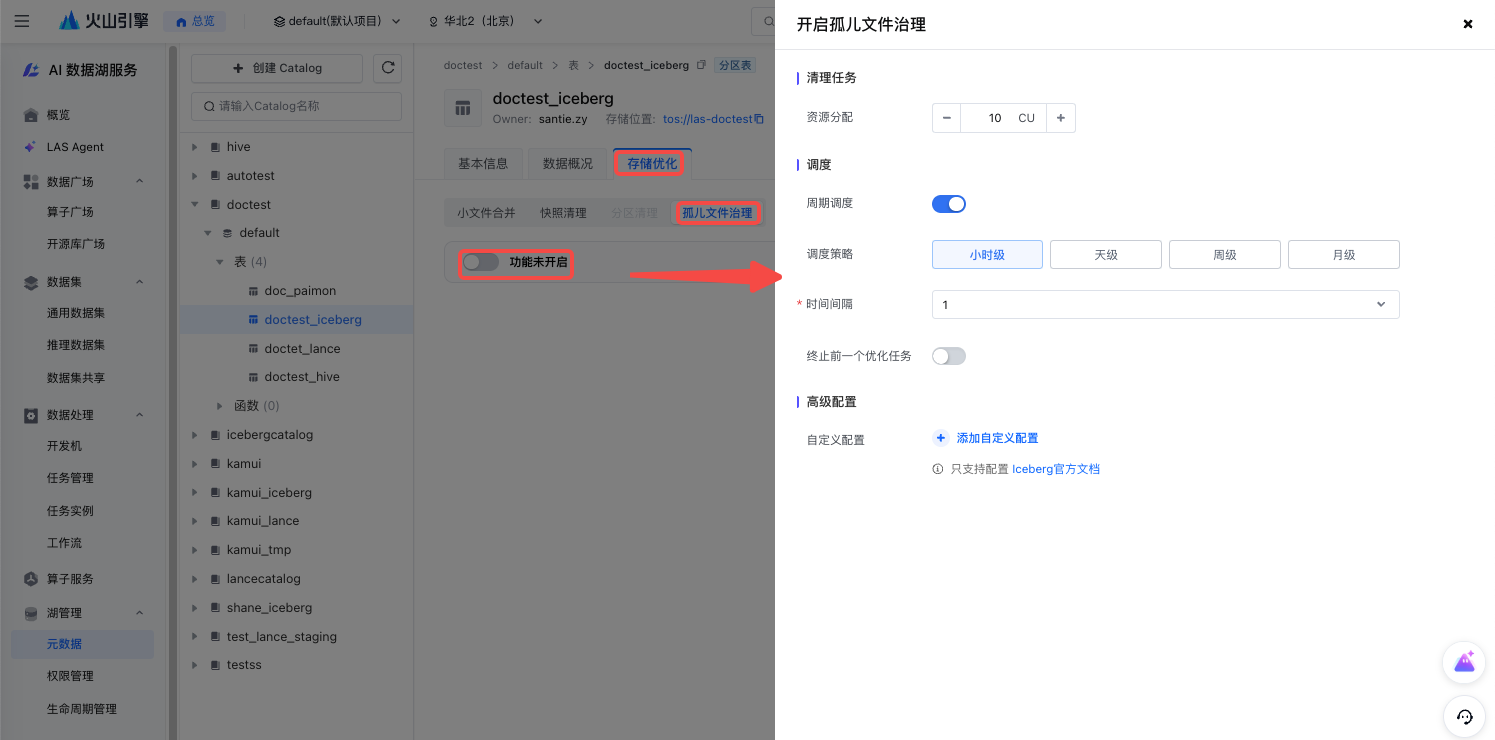Select the doctet_lance table
Viewport: 1495px width, 740px height.
point(302,349)
